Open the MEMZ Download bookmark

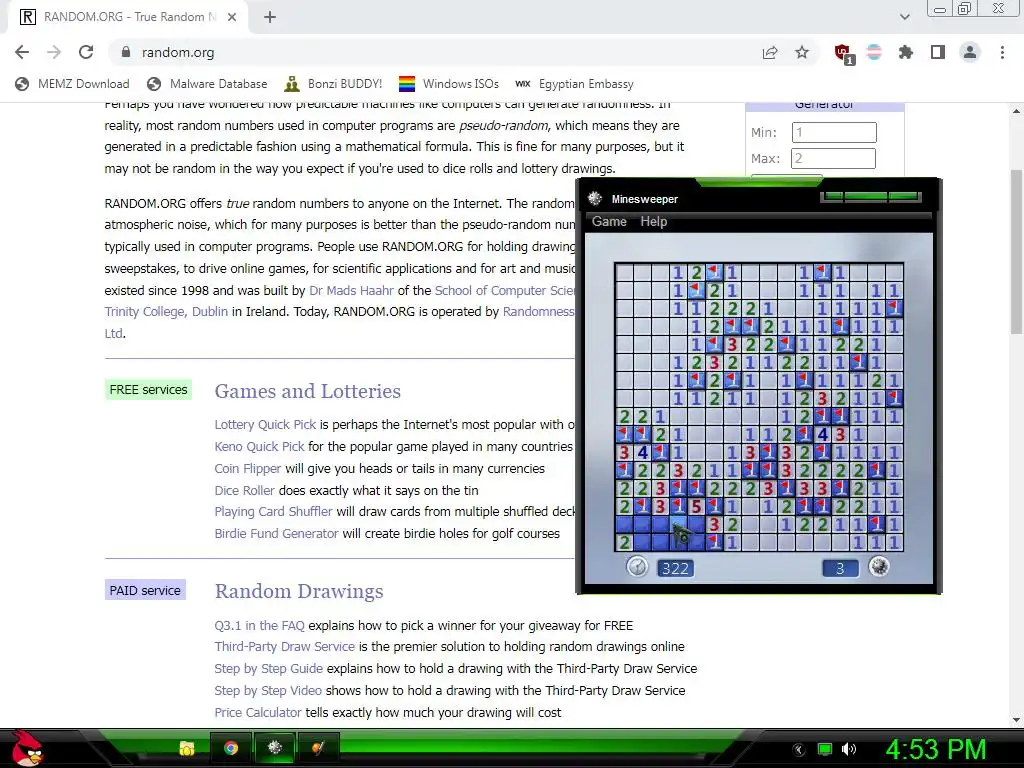pyautogui.click(x=72, y=84)
